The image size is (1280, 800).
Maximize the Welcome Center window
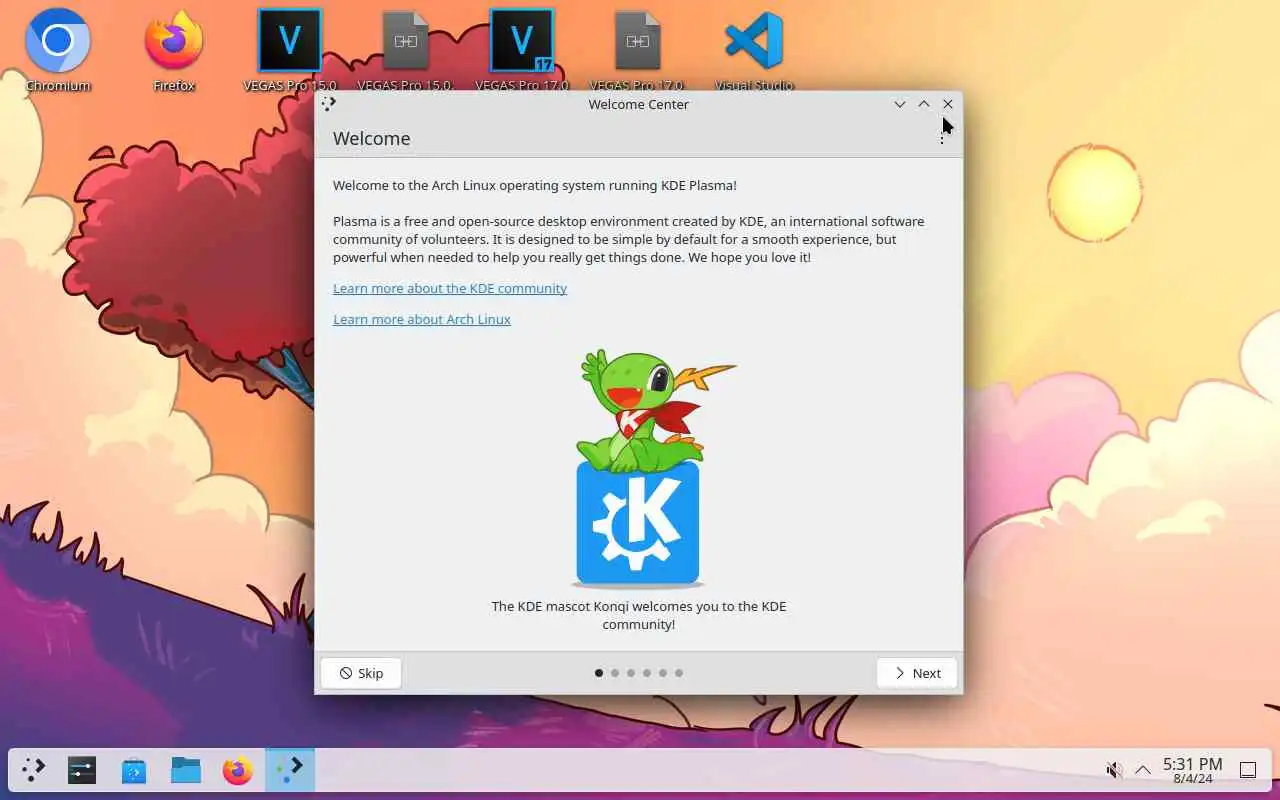924,104
